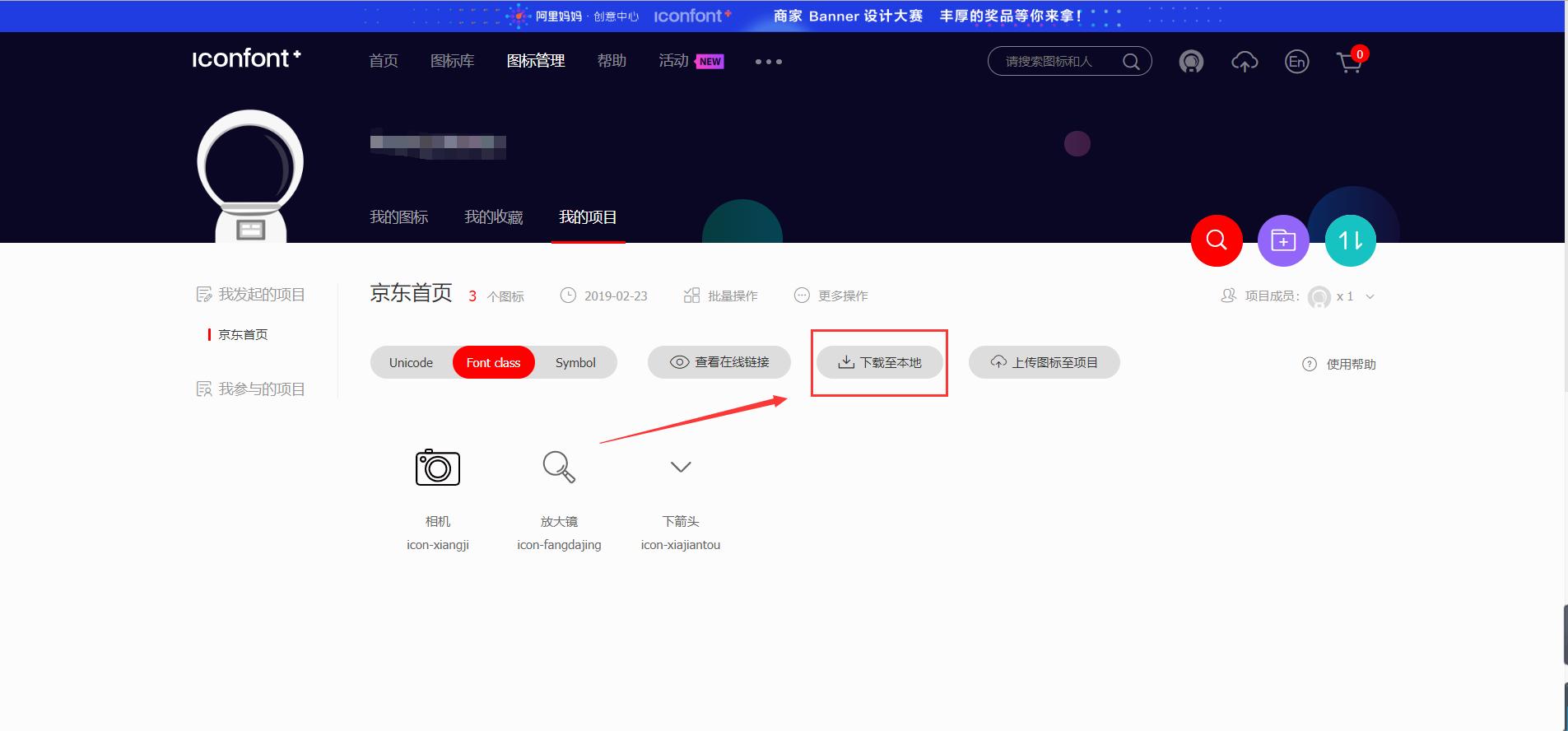Expand the project members dropdown chevron
The height and width of the screenshot is (731, 1568).
tap(1370, 296)
